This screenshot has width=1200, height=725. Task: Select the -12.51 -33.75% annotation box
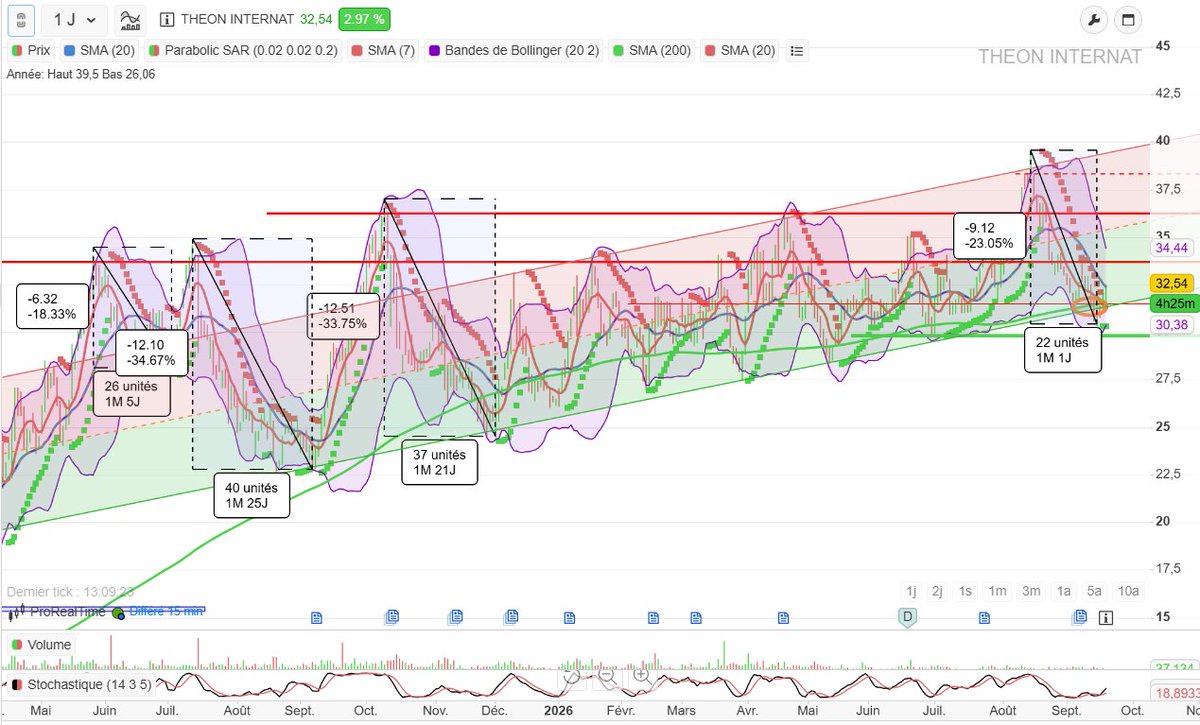click(343, 317)
